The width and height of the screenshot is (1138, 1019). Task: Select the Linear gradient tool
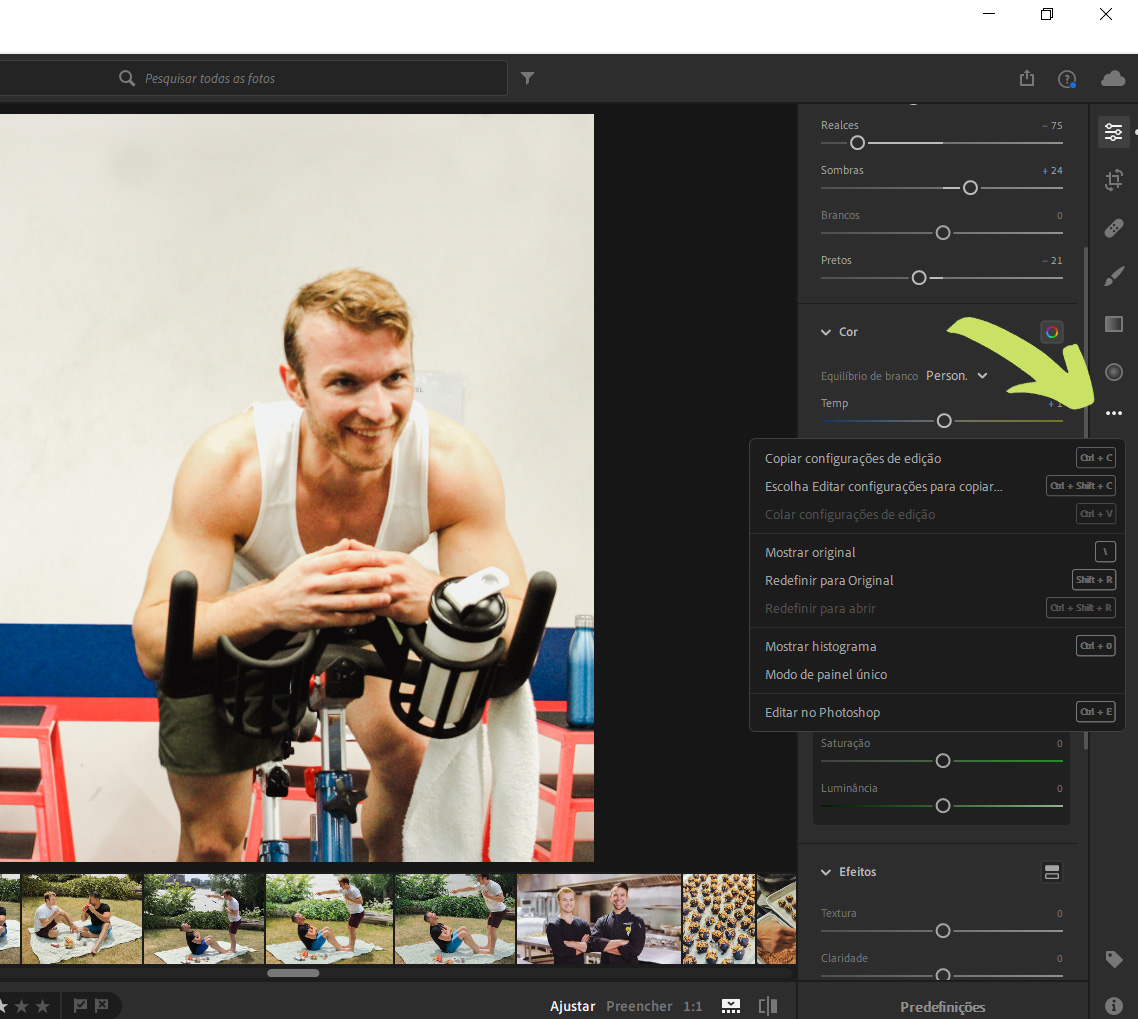(x=1113, y=324)
